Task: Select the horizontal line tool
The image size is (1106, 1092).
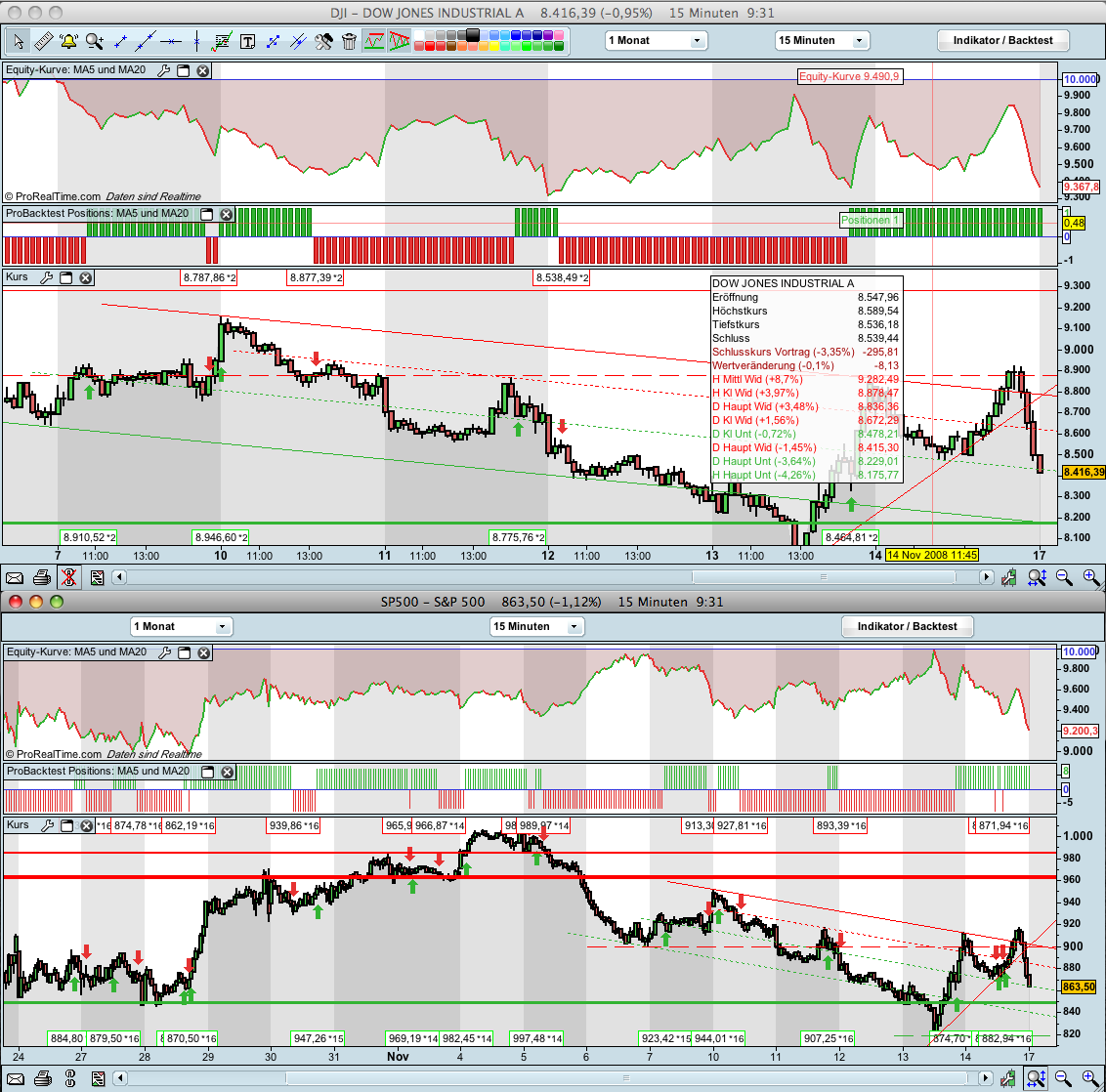Action: (171, 42)
